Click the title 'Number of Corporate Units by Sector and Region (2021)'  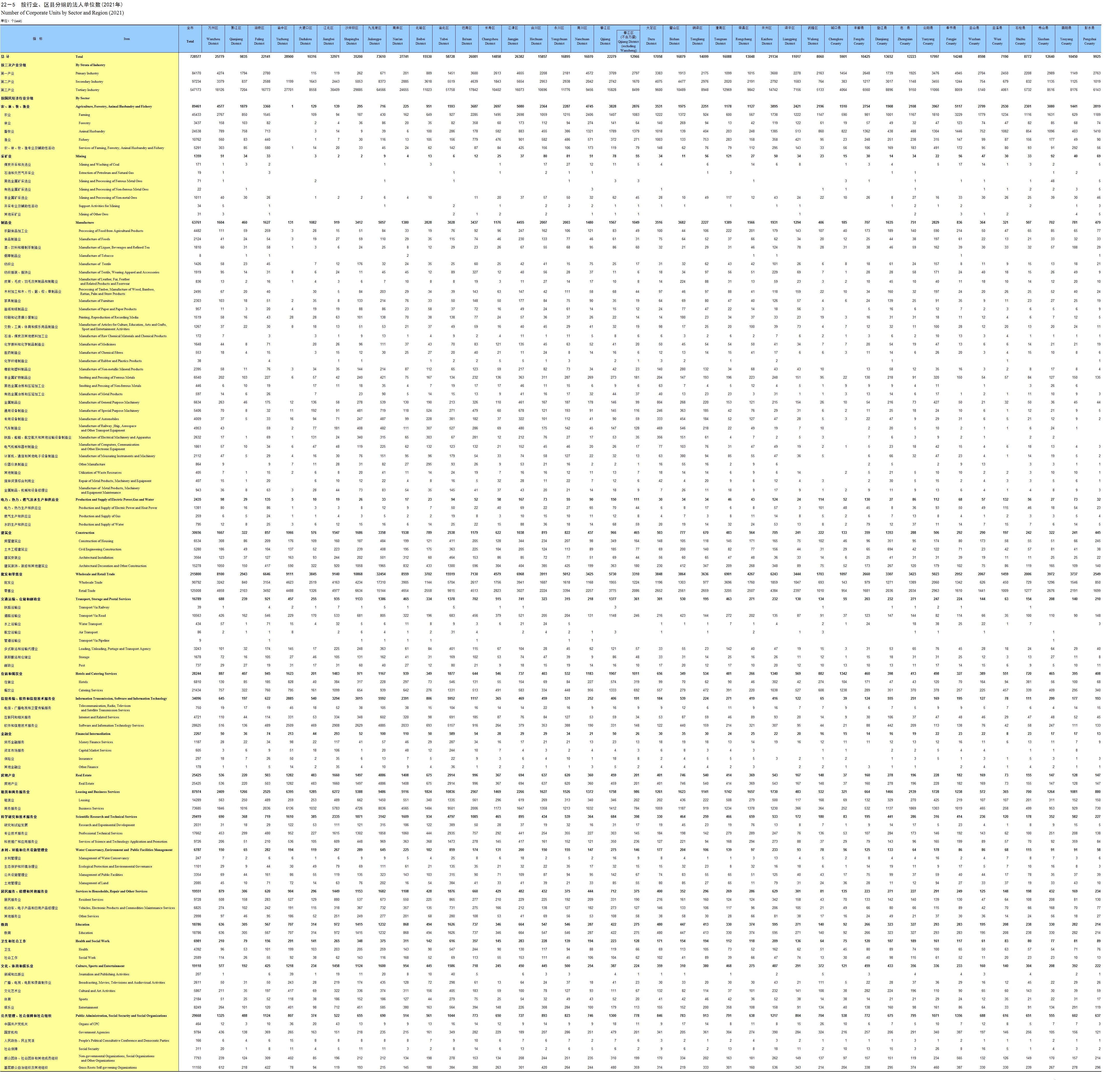[x=62, y=13]
